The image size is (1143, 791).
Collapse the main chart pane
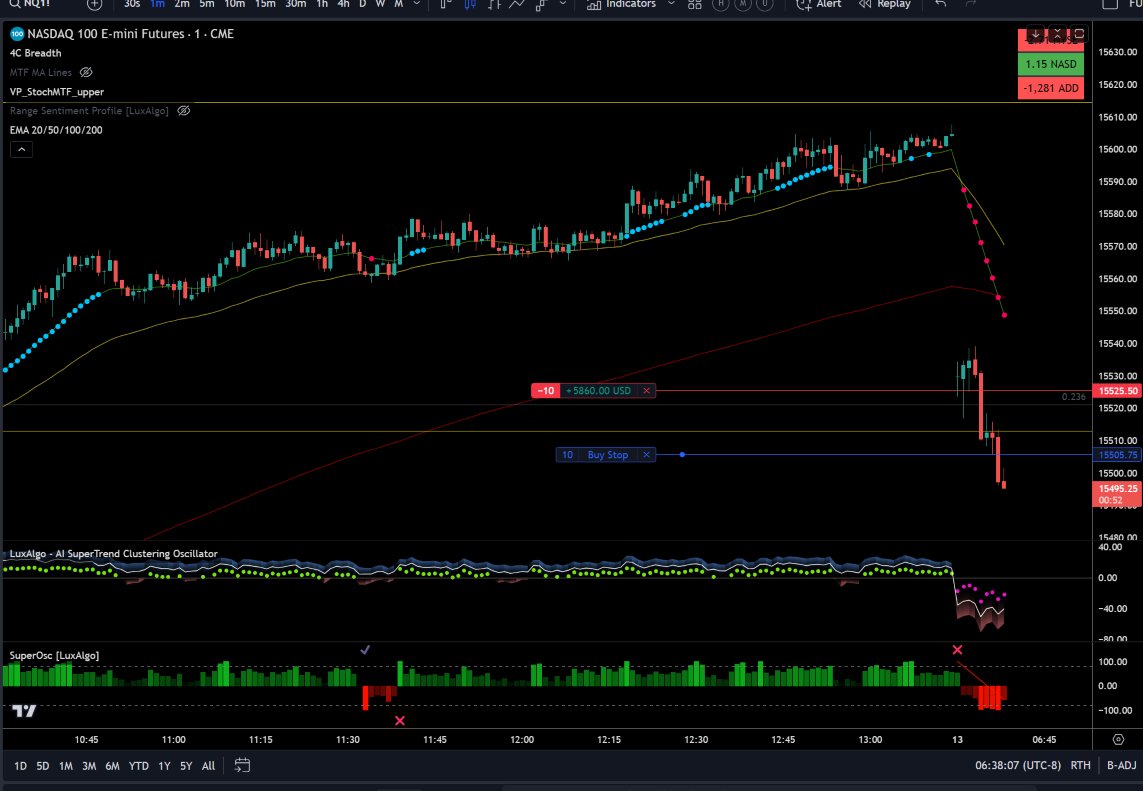[1058, 34]
